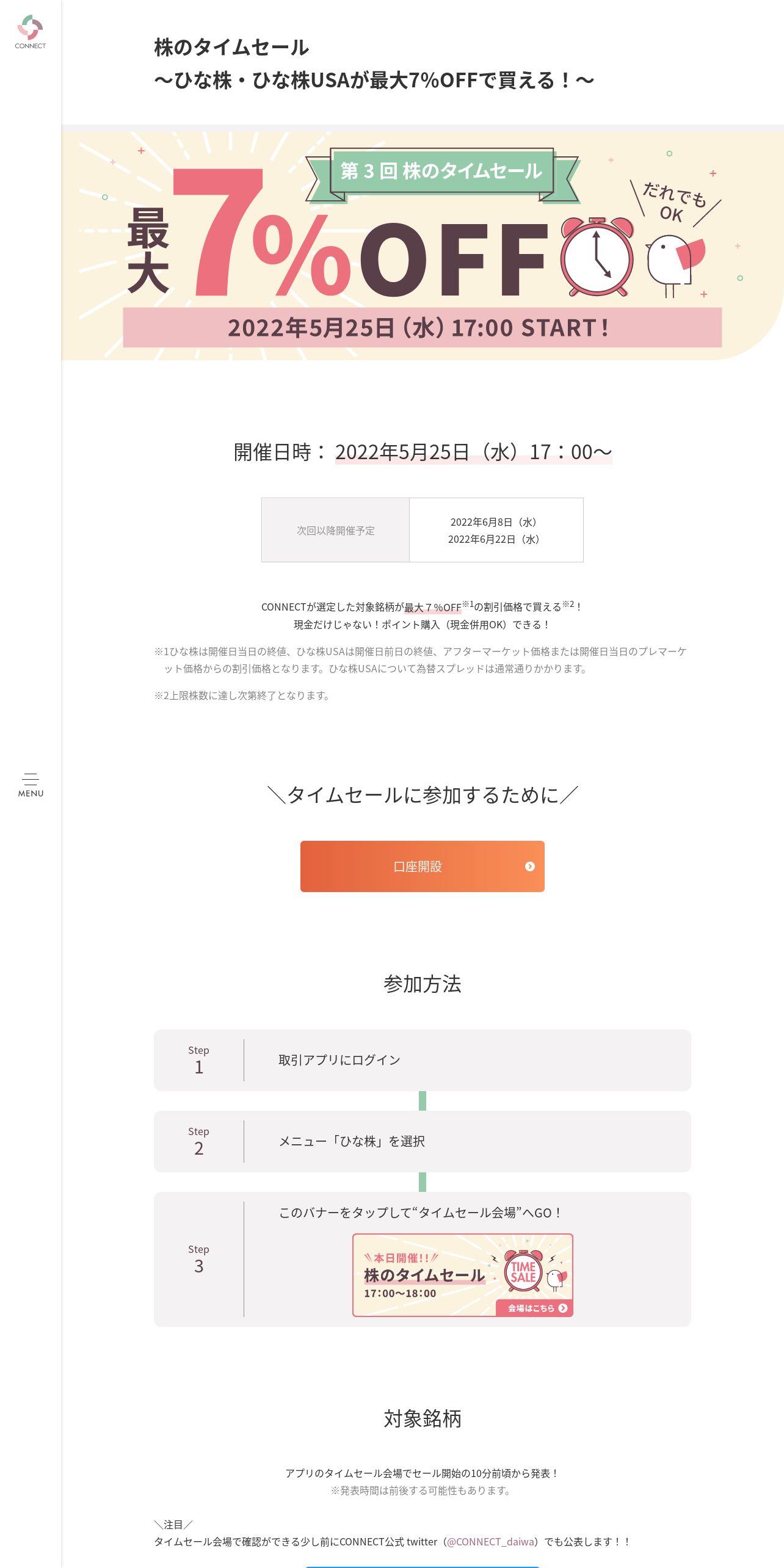
Task: Click the 対象銘柄 section heading
Action: click(x=422, y=1418)
